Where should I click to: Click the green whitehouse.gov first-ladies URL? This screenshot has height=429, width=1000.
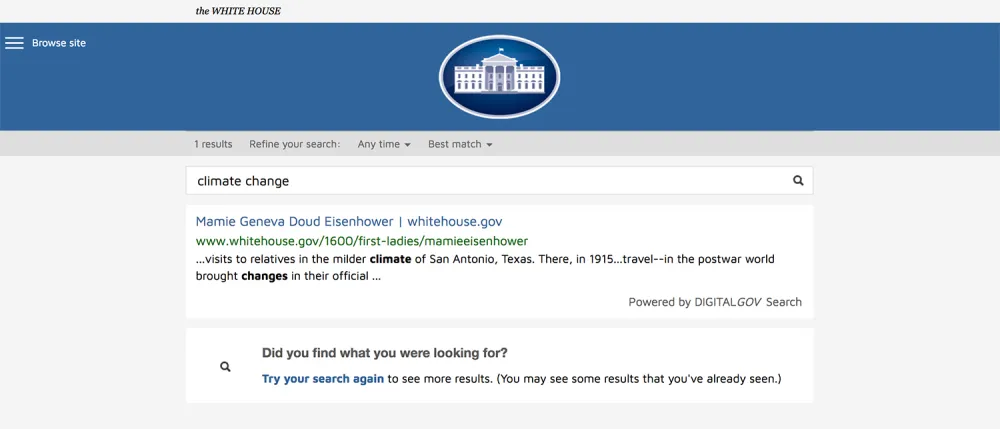click(x=361, y=241)
